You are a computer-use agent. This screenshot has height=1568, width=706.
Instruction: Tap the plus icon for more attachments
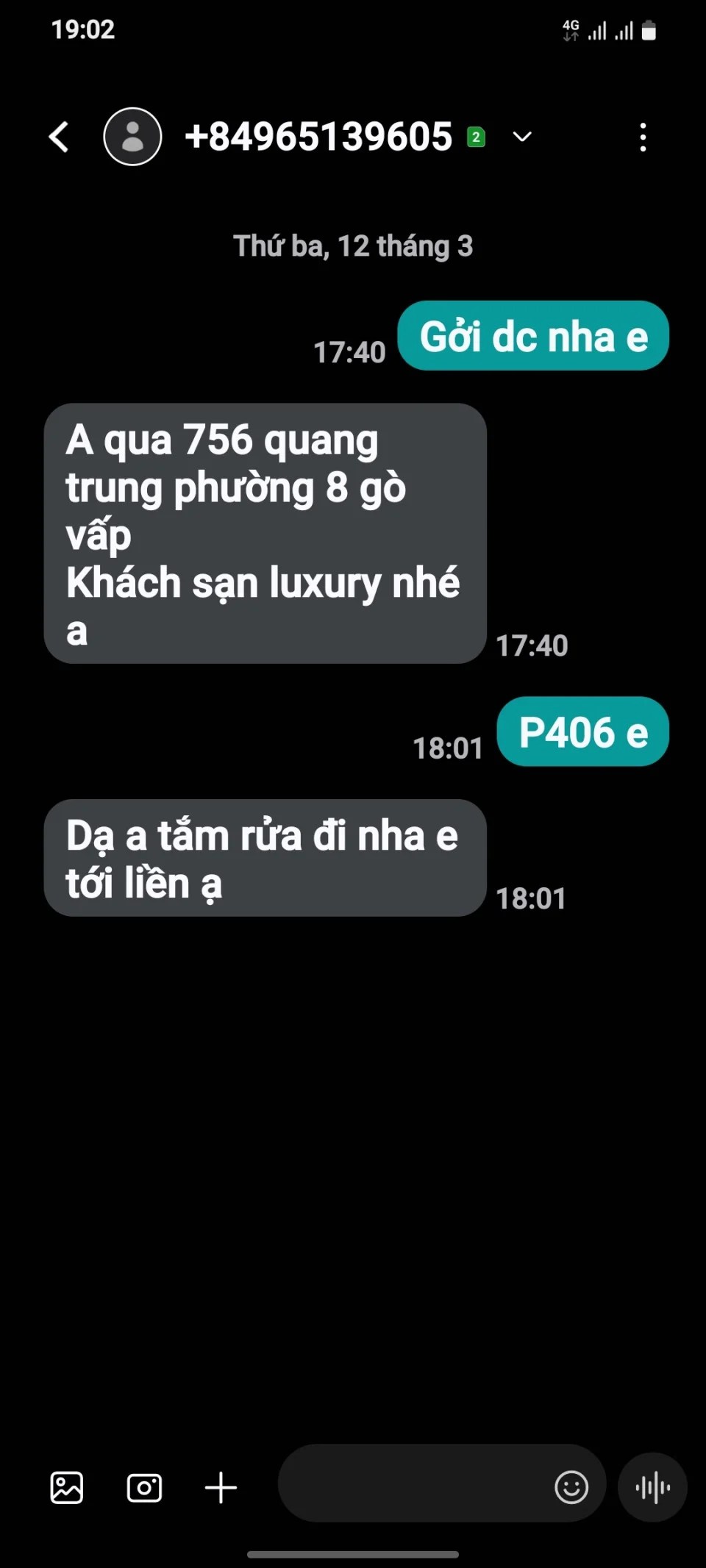[221, 1488]
